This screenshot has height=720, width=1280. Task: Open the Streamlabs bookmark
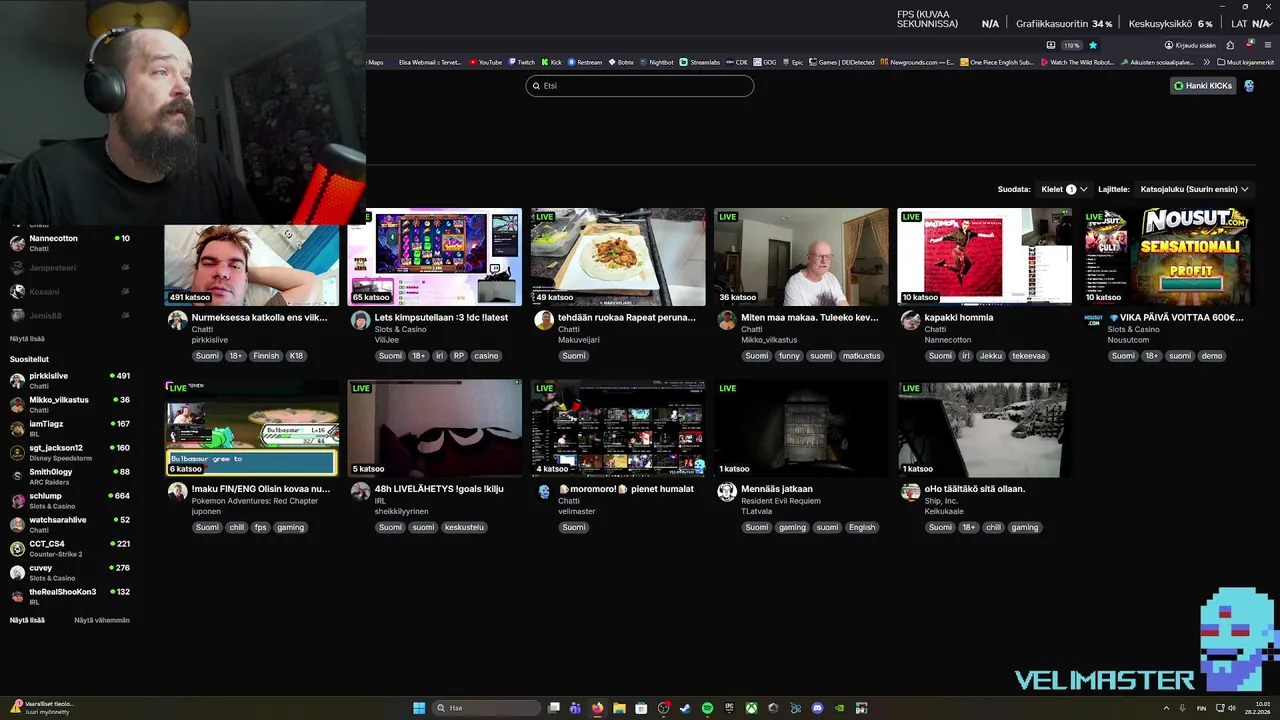tap(700, 62)
